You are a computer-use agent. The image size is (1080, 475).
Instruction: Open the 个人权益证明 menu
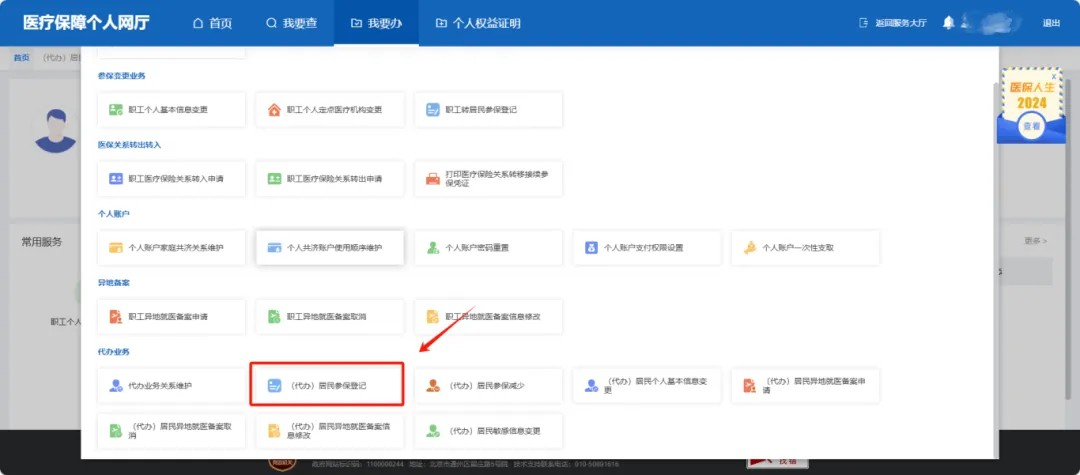point(478,23)
